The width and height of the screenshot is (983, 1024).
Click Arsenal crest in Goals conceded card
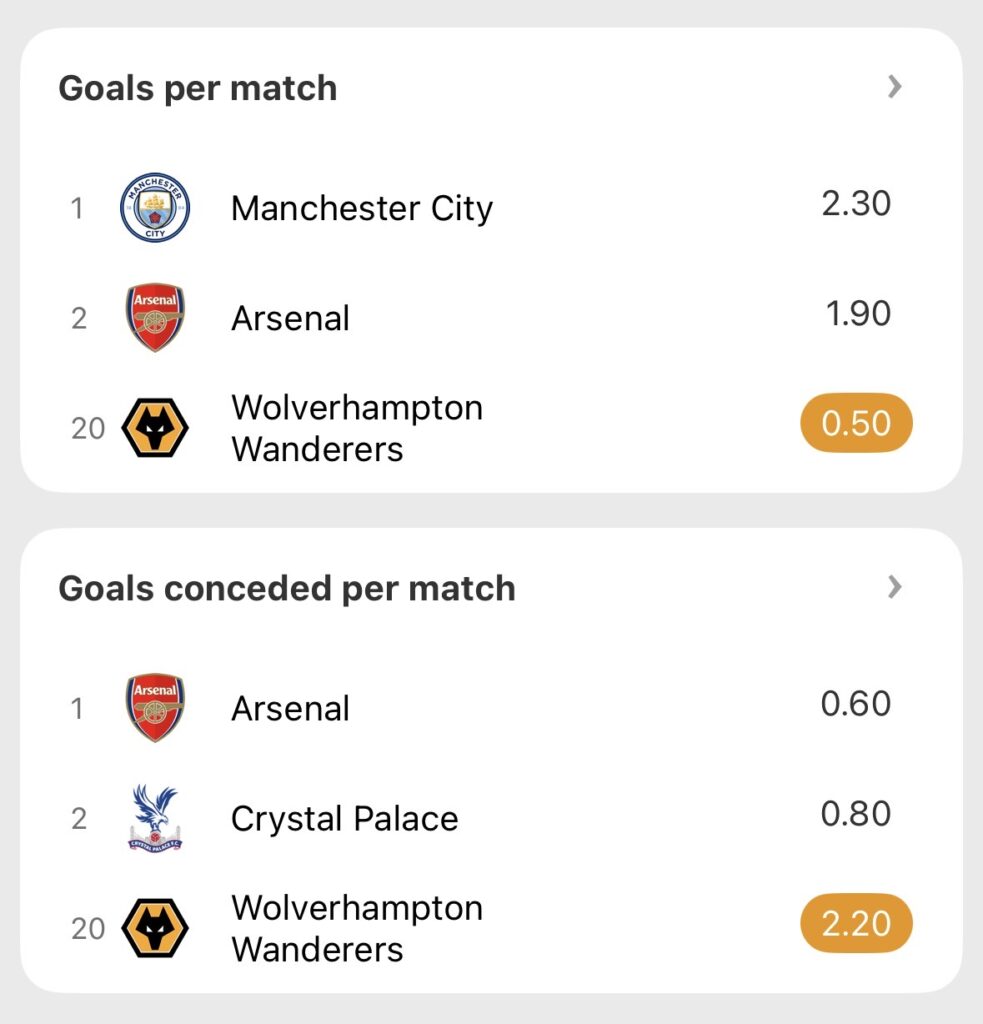click(x=155, y=708)
